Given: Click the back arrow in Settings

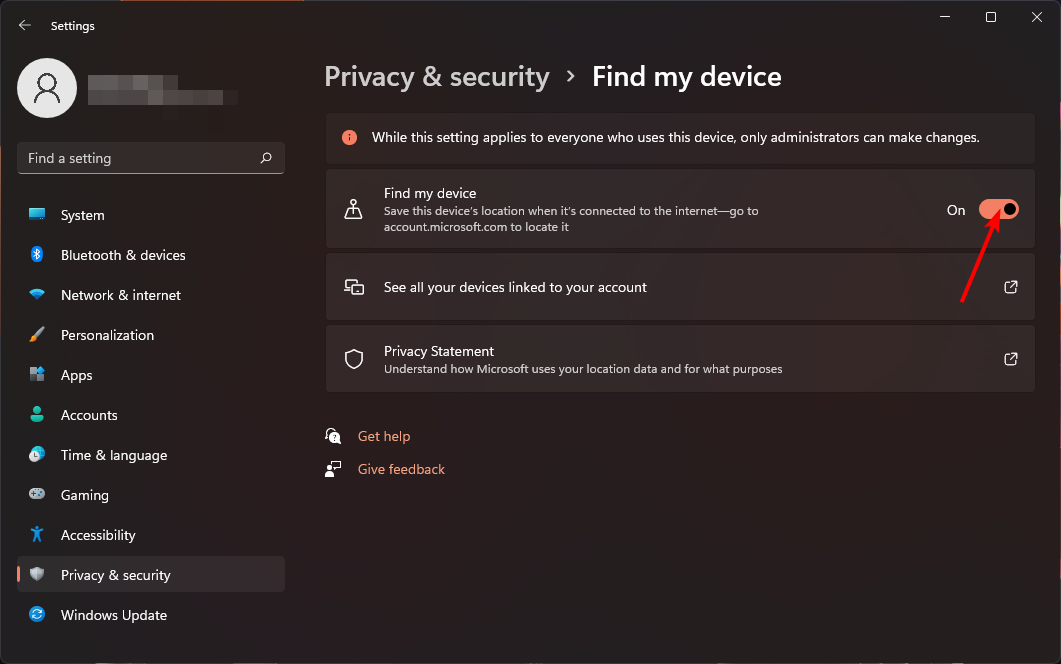Looking at the screenshot, I should (x=24, y=25).
